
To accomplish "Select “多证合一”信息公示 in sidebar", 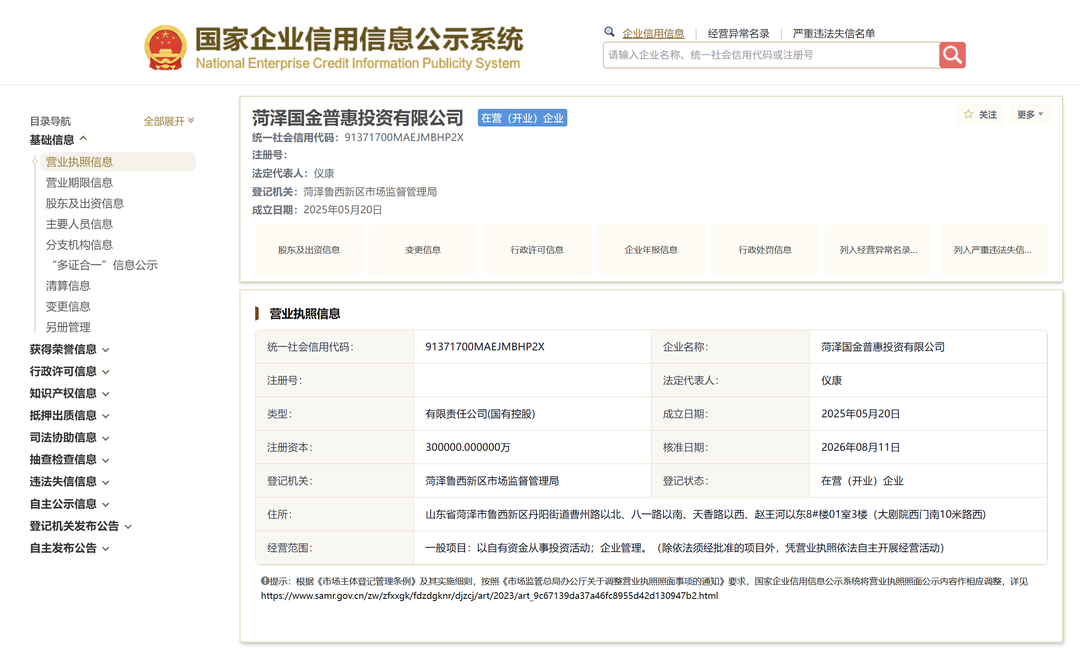I will pos(103,265).
